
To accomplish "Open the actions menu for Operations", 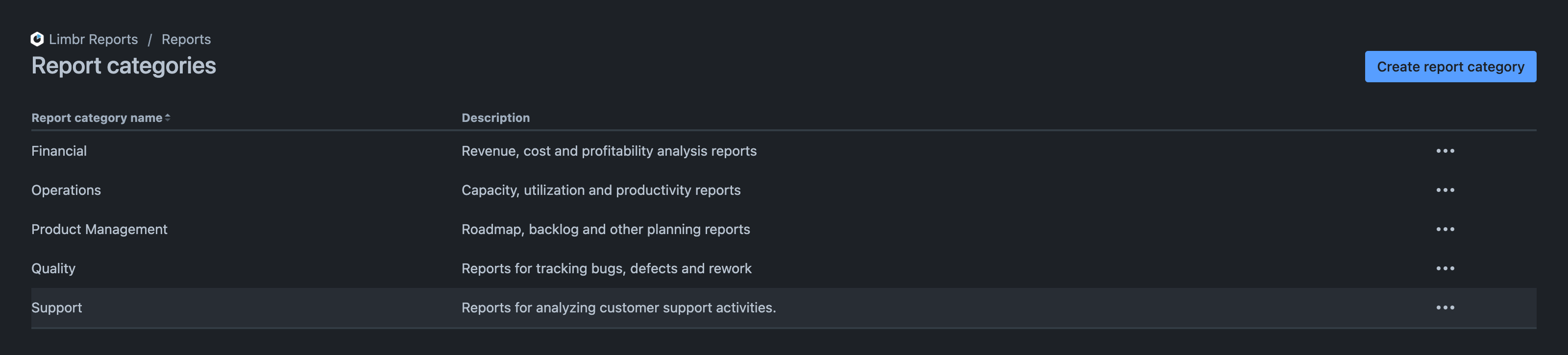I will pos(1446,189).
